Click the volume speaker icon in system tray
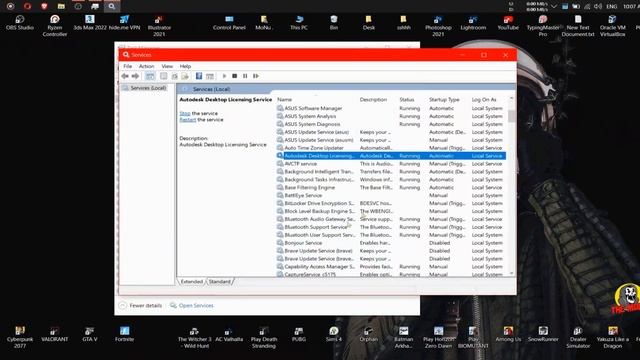 (x=598, y=7)
